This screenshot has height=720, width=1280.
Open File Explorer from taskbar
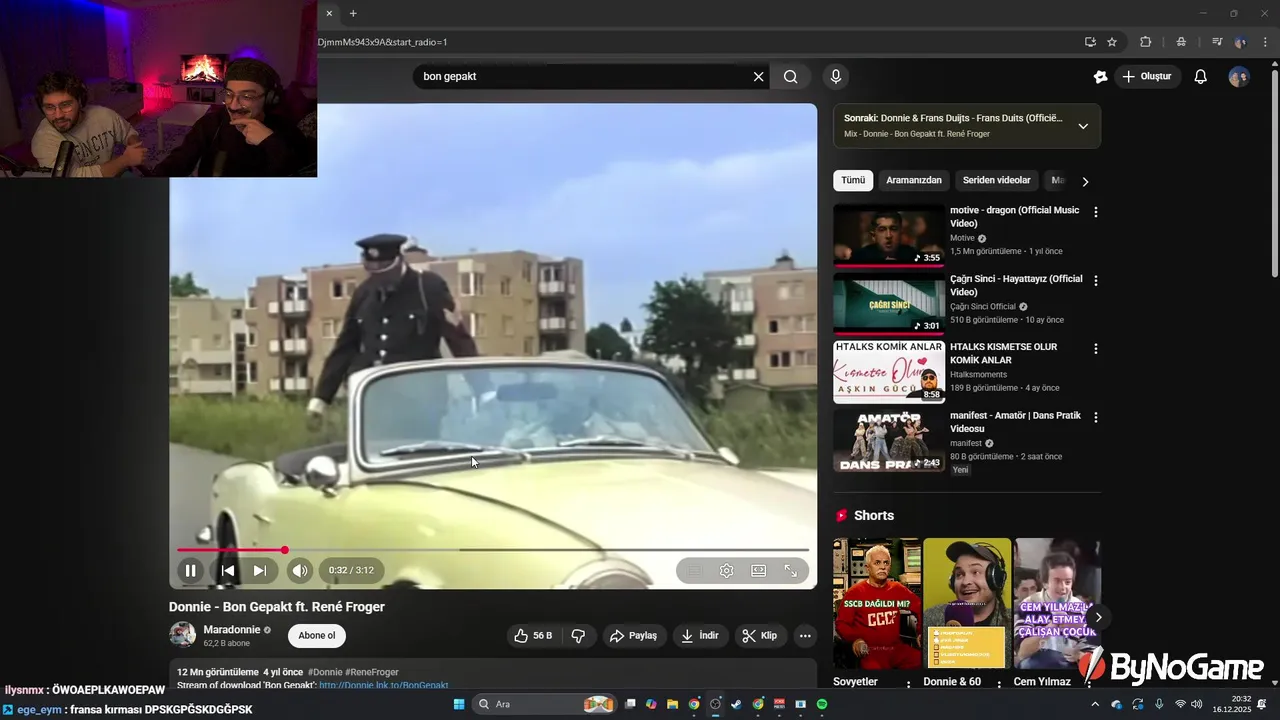pos(672,704)
